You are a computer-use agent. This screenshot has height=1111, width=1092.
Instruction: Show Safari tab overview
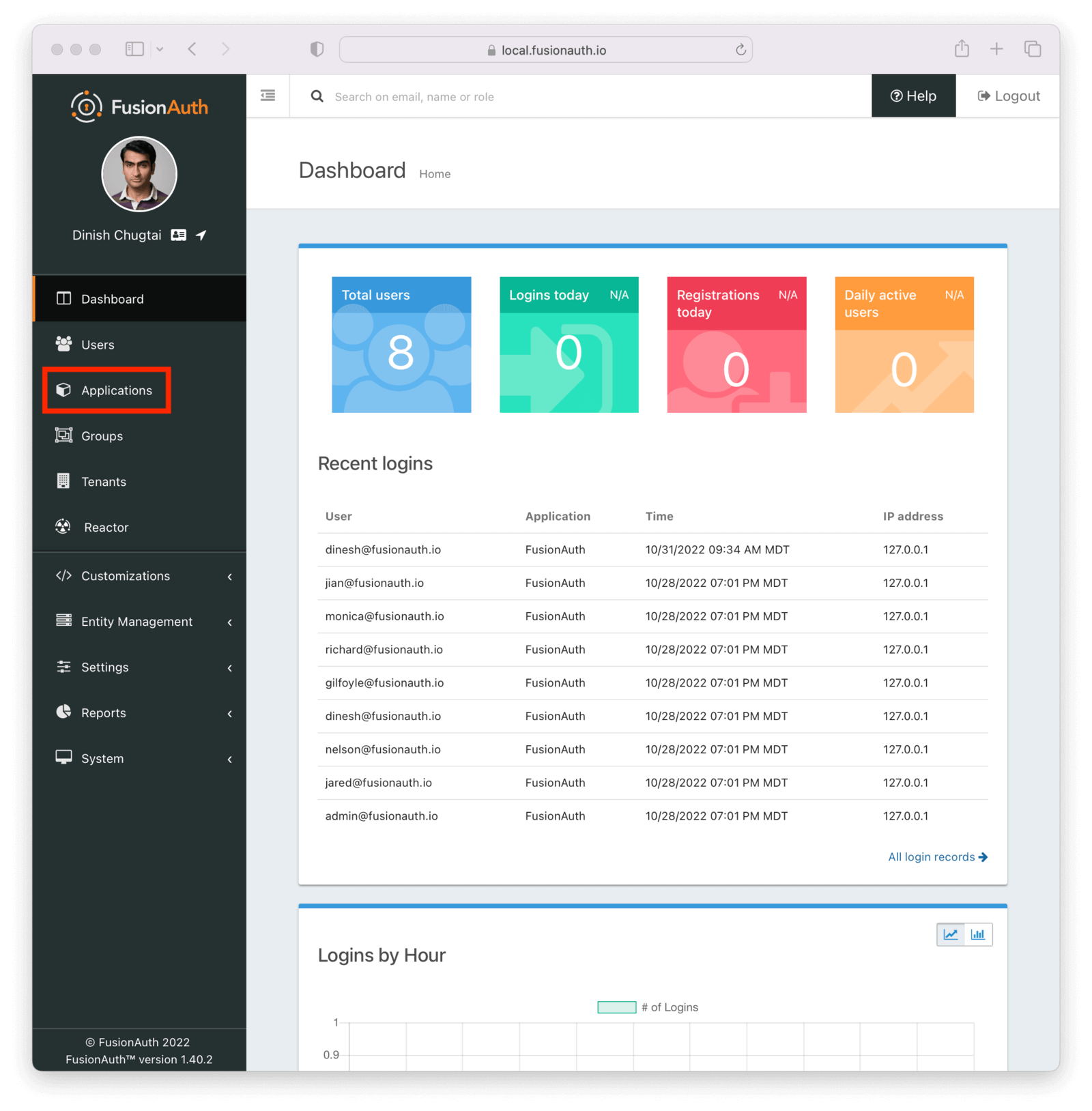tap(1033, 49)
